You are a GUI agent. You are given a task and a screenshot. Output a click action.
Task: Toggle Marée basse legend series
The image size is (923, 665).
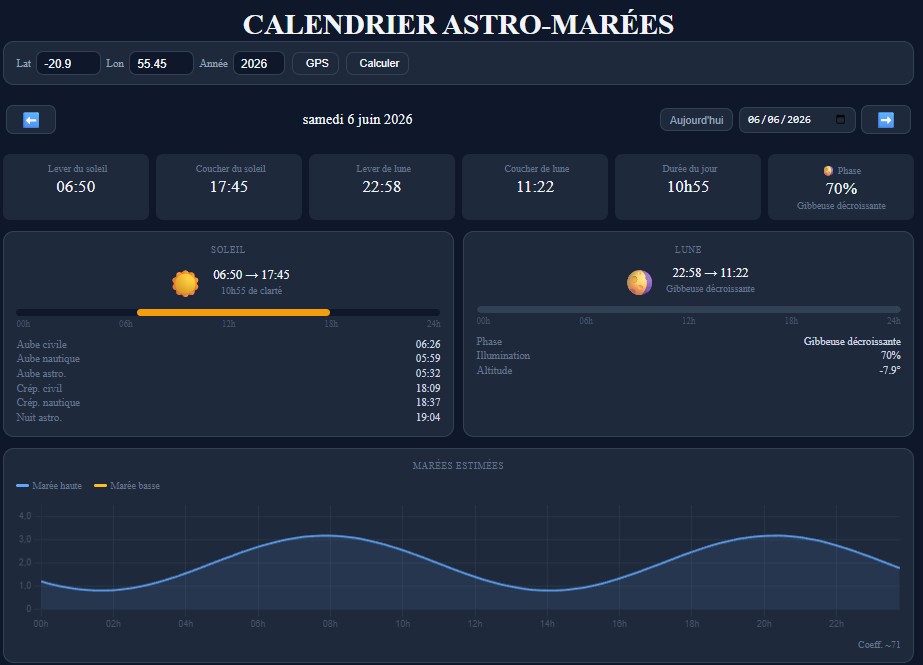pos(127,486)
